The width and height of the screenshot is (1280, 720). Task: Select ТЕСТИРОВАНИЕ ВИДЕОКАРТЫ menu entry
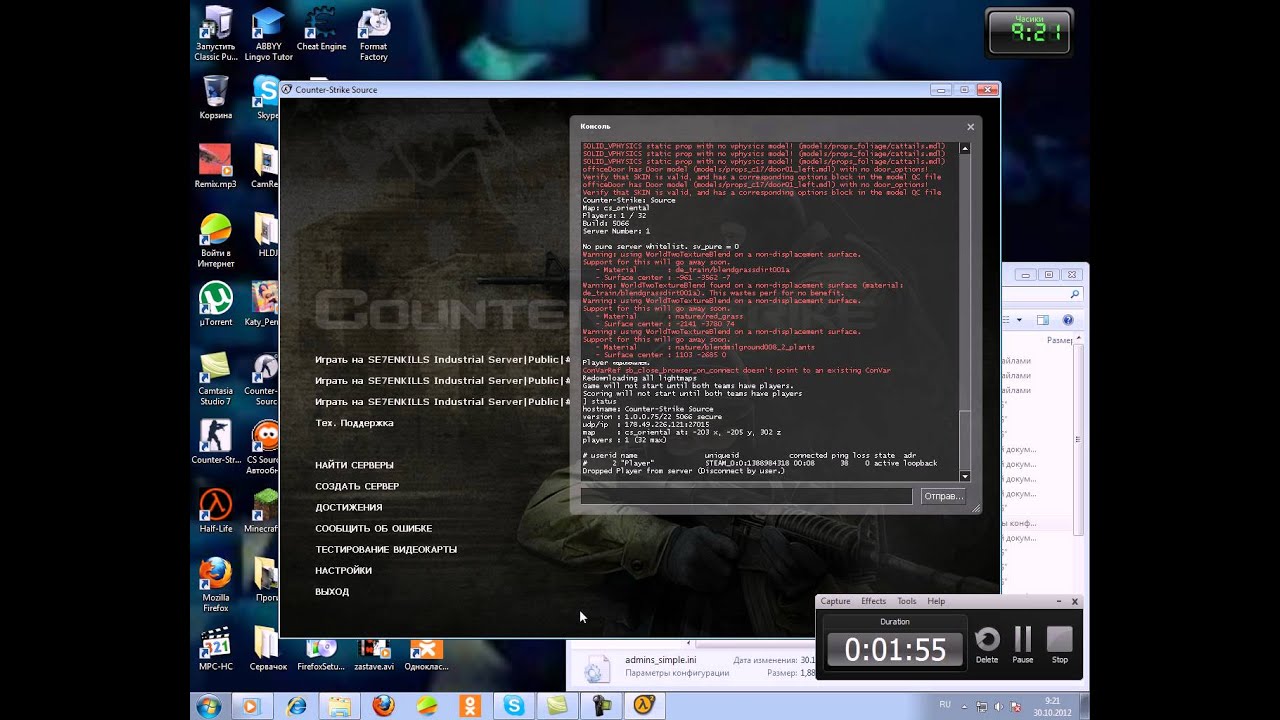click(x=386, y=549)
